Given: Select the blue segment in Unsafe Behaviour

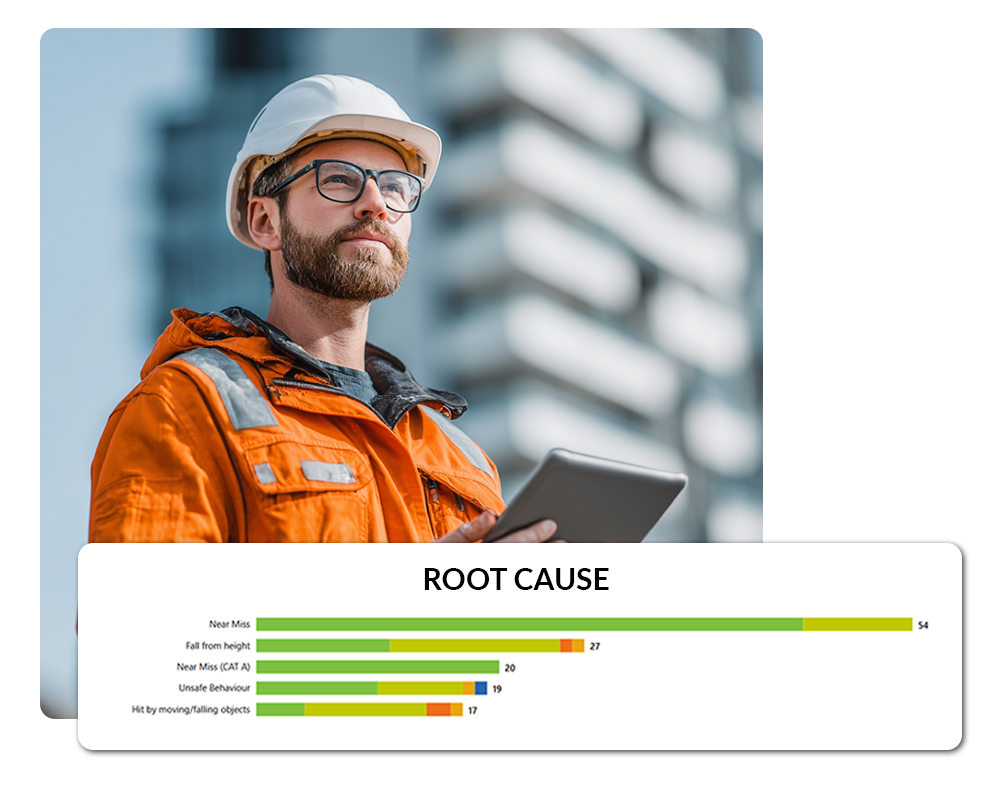Looking at the screenshot, I should (x=480, y=688).
